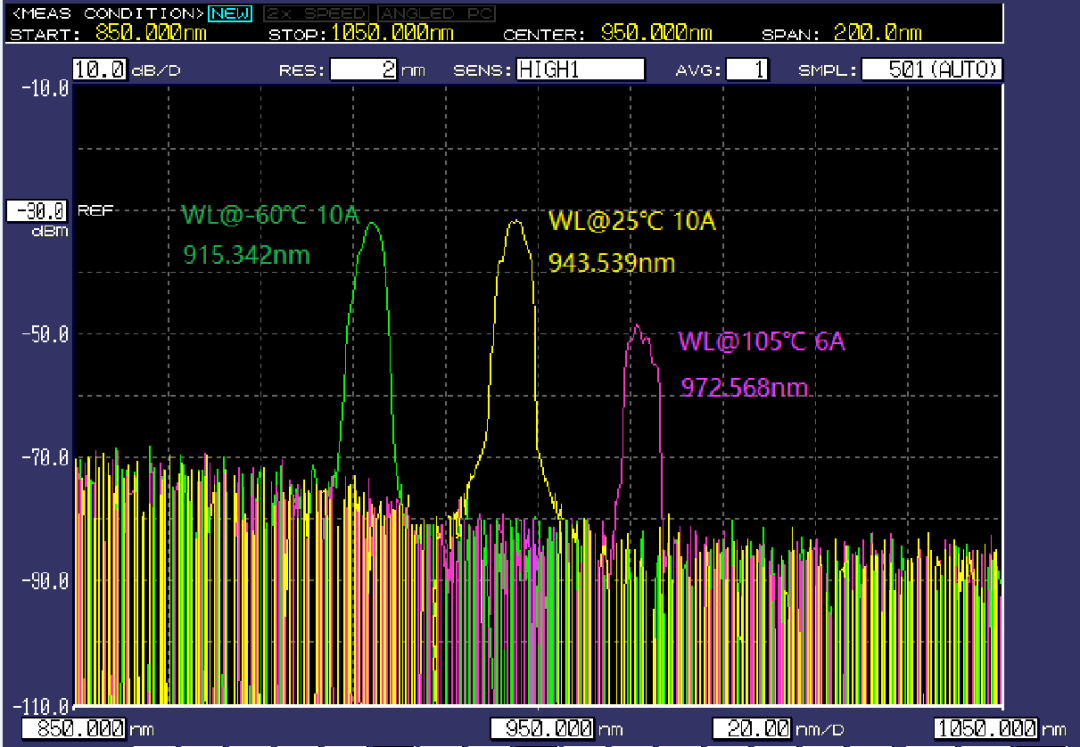The image size is (1080, 747).
Task: Click the yellow WL@25°C 10A label
Action: coord(632,221)
